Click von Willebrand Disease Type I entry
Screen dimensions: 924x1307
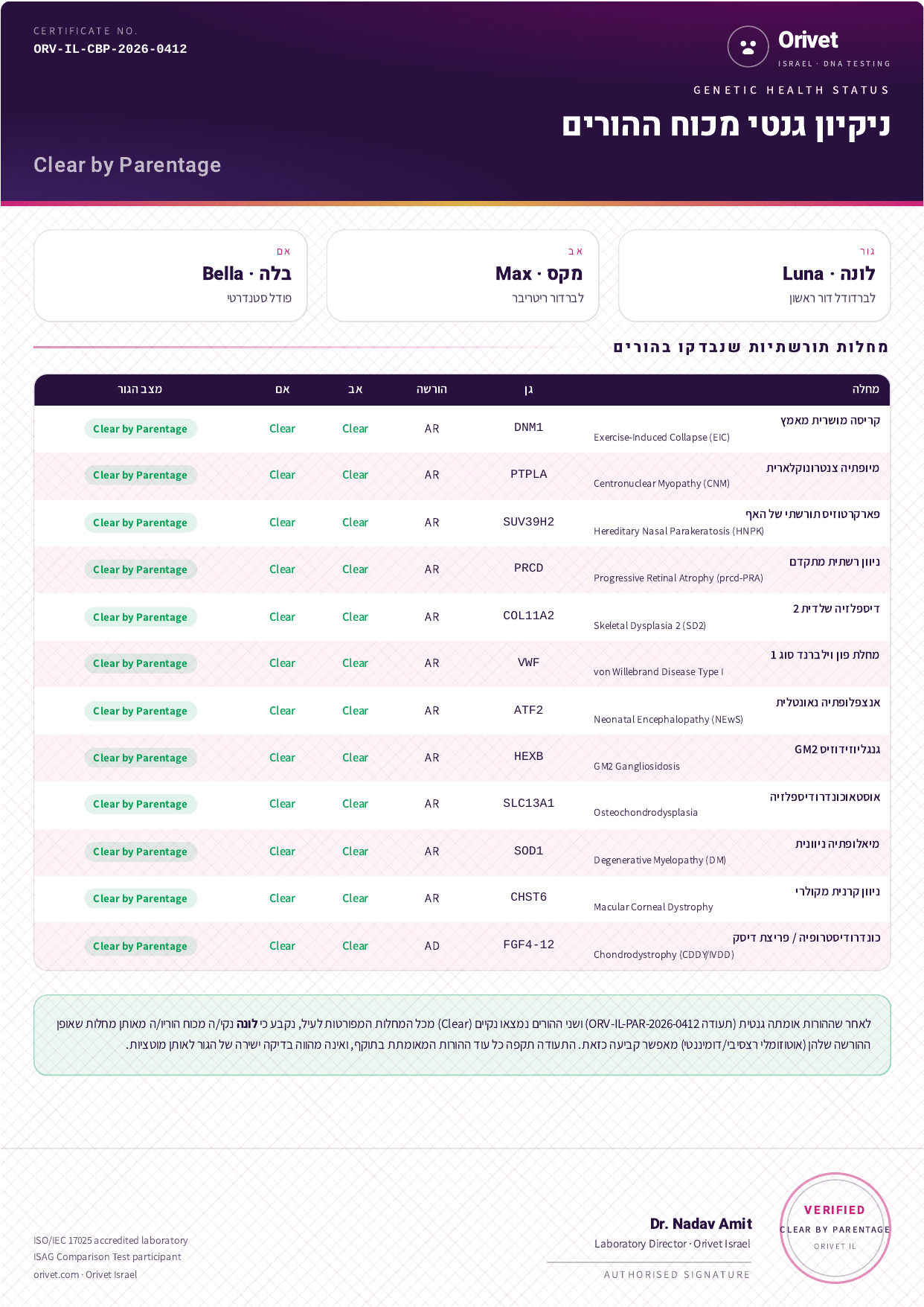point(658,672)
